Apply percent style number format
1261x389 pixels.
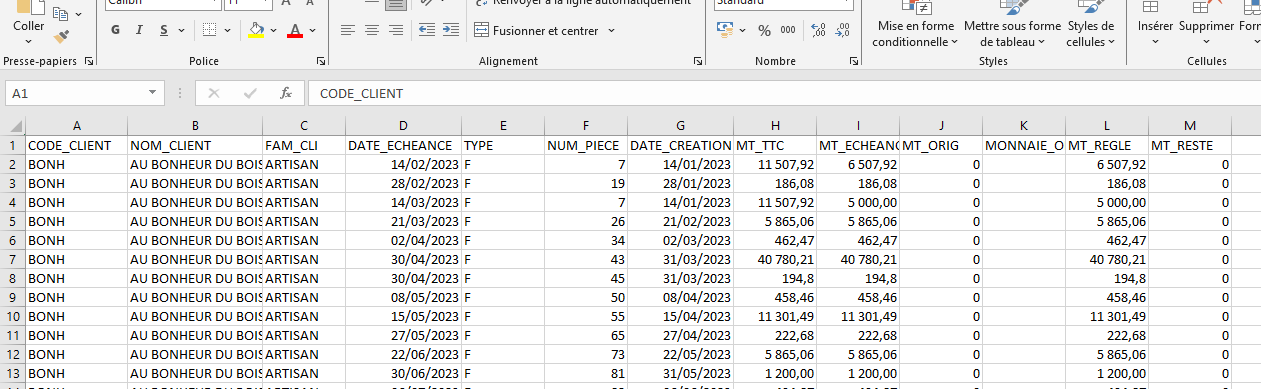click(765, 31)
